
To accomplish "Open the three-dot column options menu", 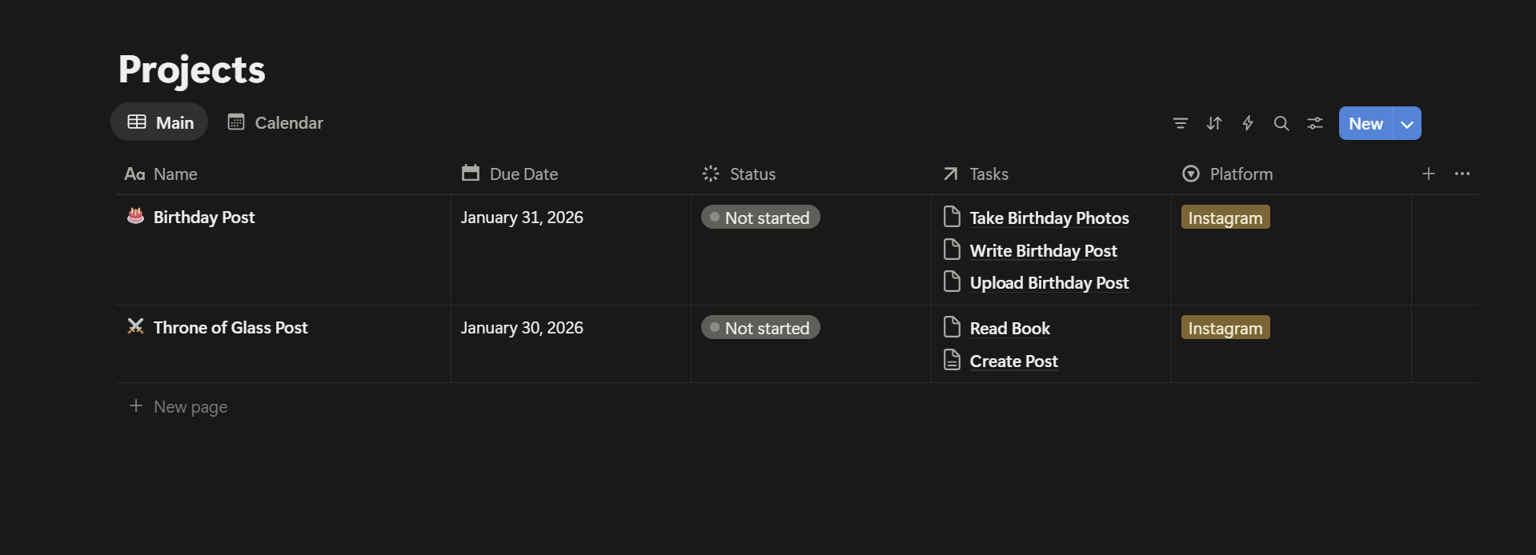I will [x=1462, y=174].
